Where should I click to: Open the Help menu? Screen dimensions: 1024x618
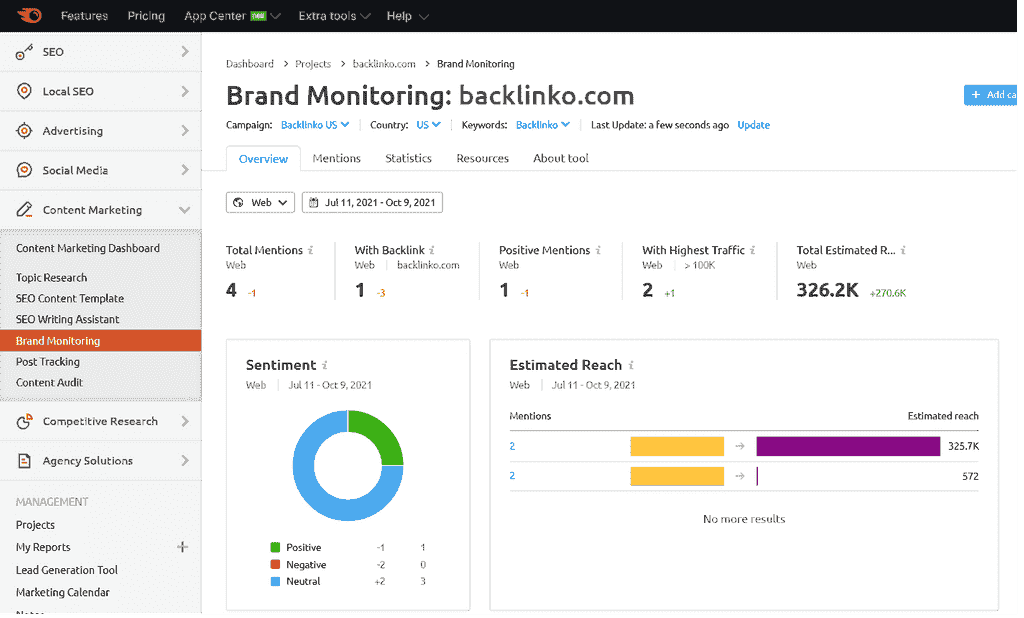pos(408,16)
